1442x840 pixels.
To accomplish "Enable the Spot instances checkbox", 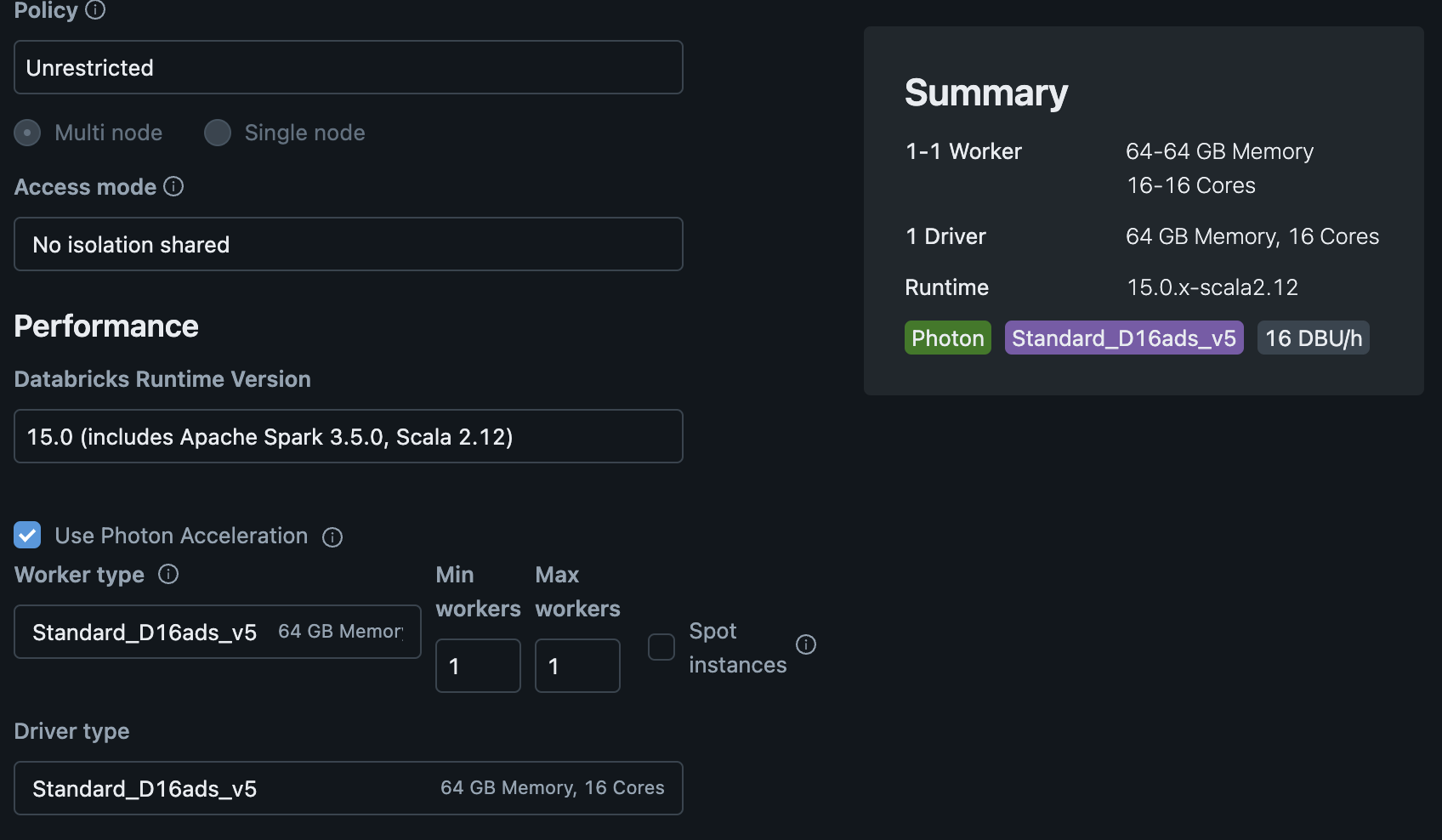I will tap(661, 647).
